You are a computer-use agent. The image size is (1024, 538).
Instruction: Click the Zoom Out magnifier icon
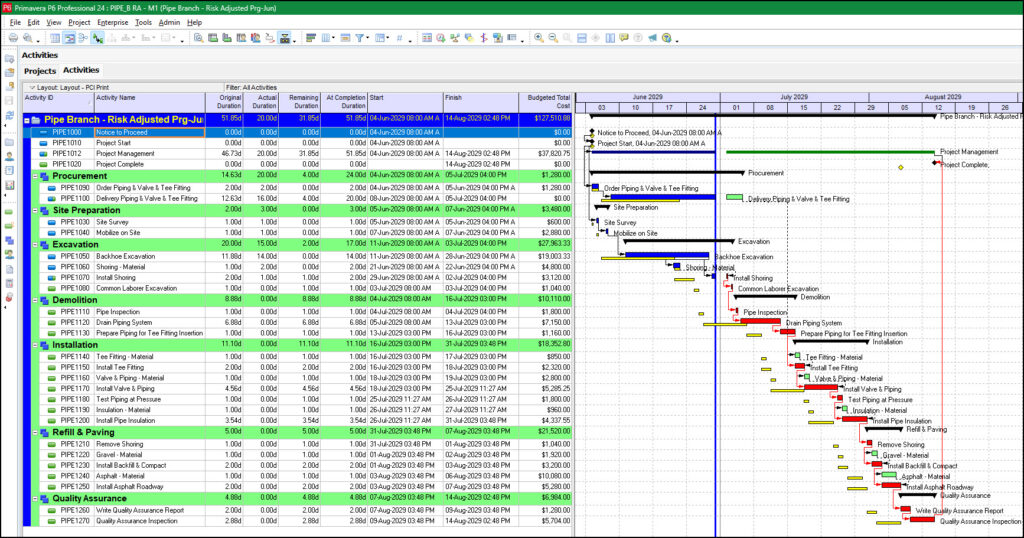[553, 38]
